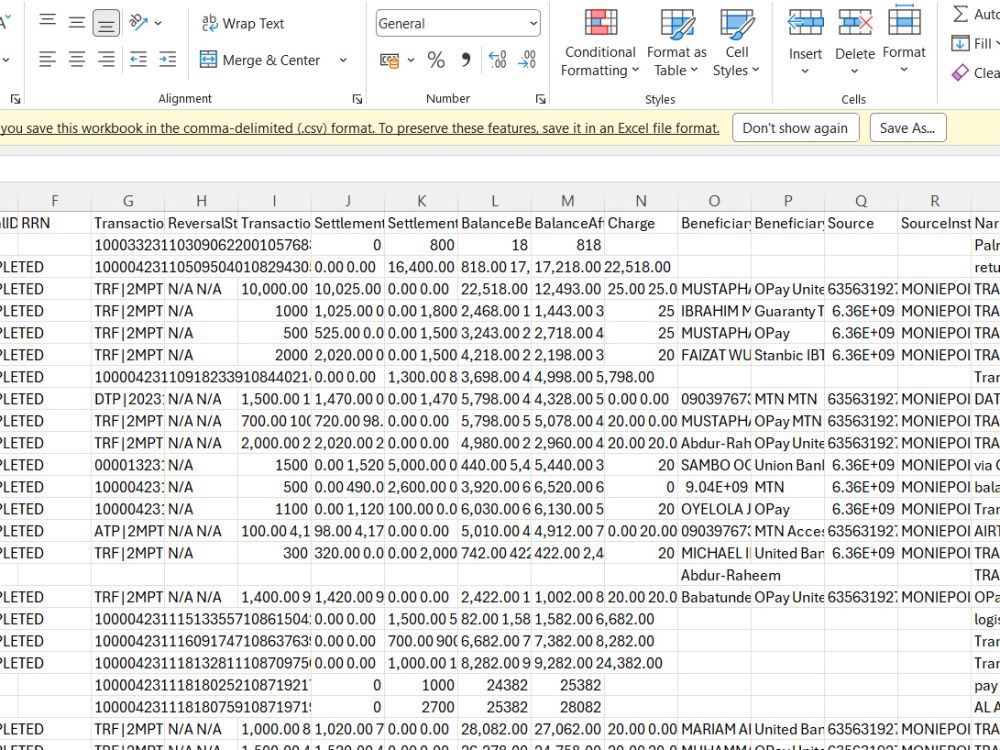This screenshot has width=1000, height=750.
Task: Toggle center horizontal alignment
Action: [x=76, y=59]
